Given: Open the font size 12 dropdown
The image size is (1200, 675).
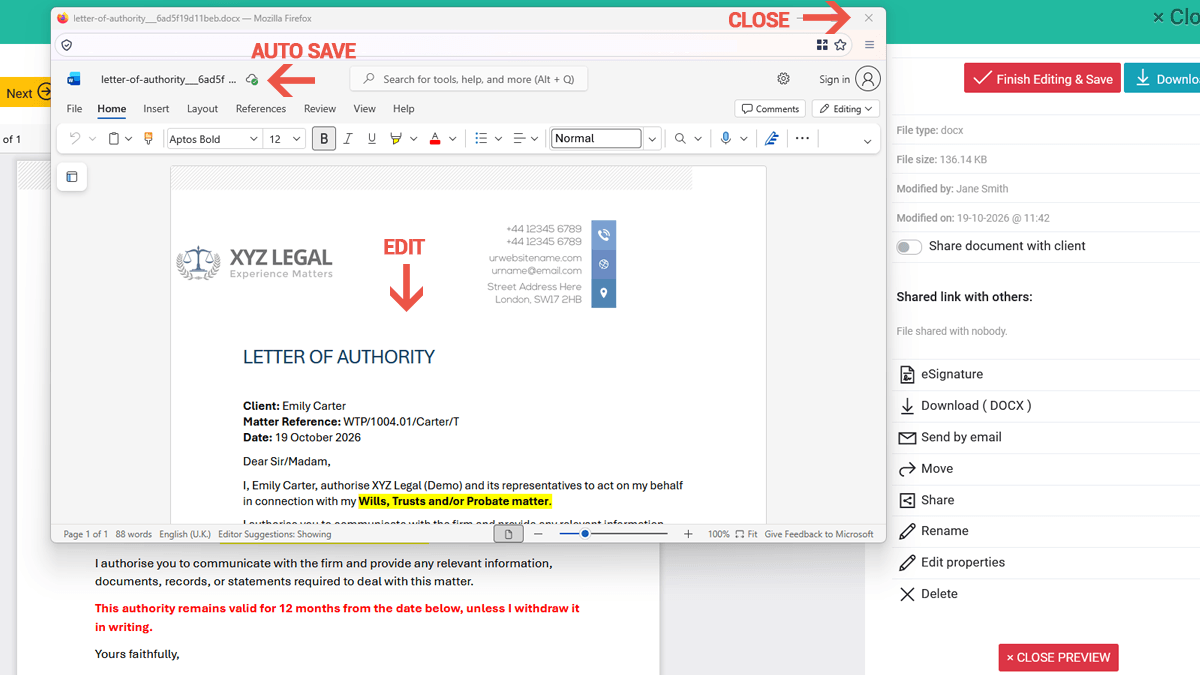Looking at the screenshot, I should coord(296,139).
